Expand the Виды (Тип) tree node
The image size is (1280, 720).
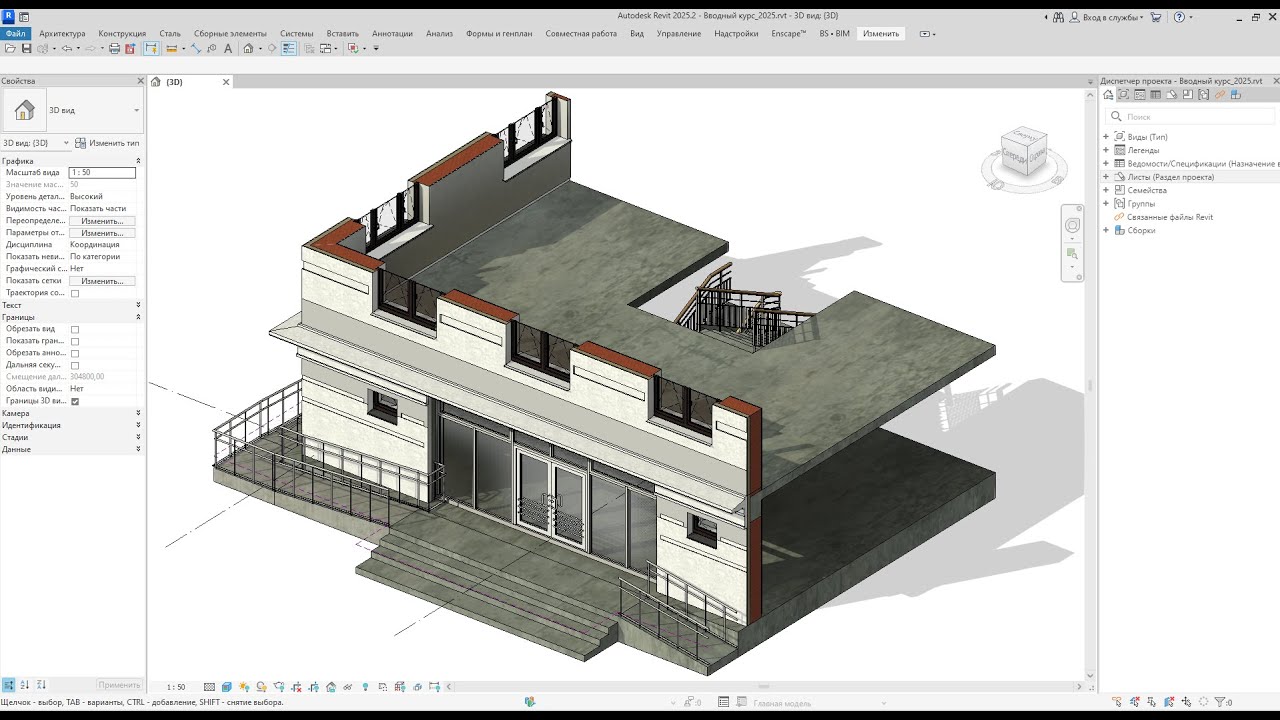pyautogui.click(x=1106, y=137)
